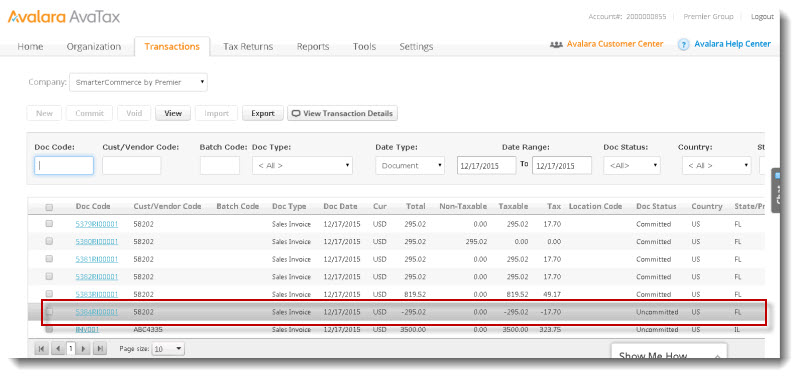Image resolution: width=800 pixels, height=378 pixels.
Task: Open the Avalara Customer Center link
Action: pos(615,44)
